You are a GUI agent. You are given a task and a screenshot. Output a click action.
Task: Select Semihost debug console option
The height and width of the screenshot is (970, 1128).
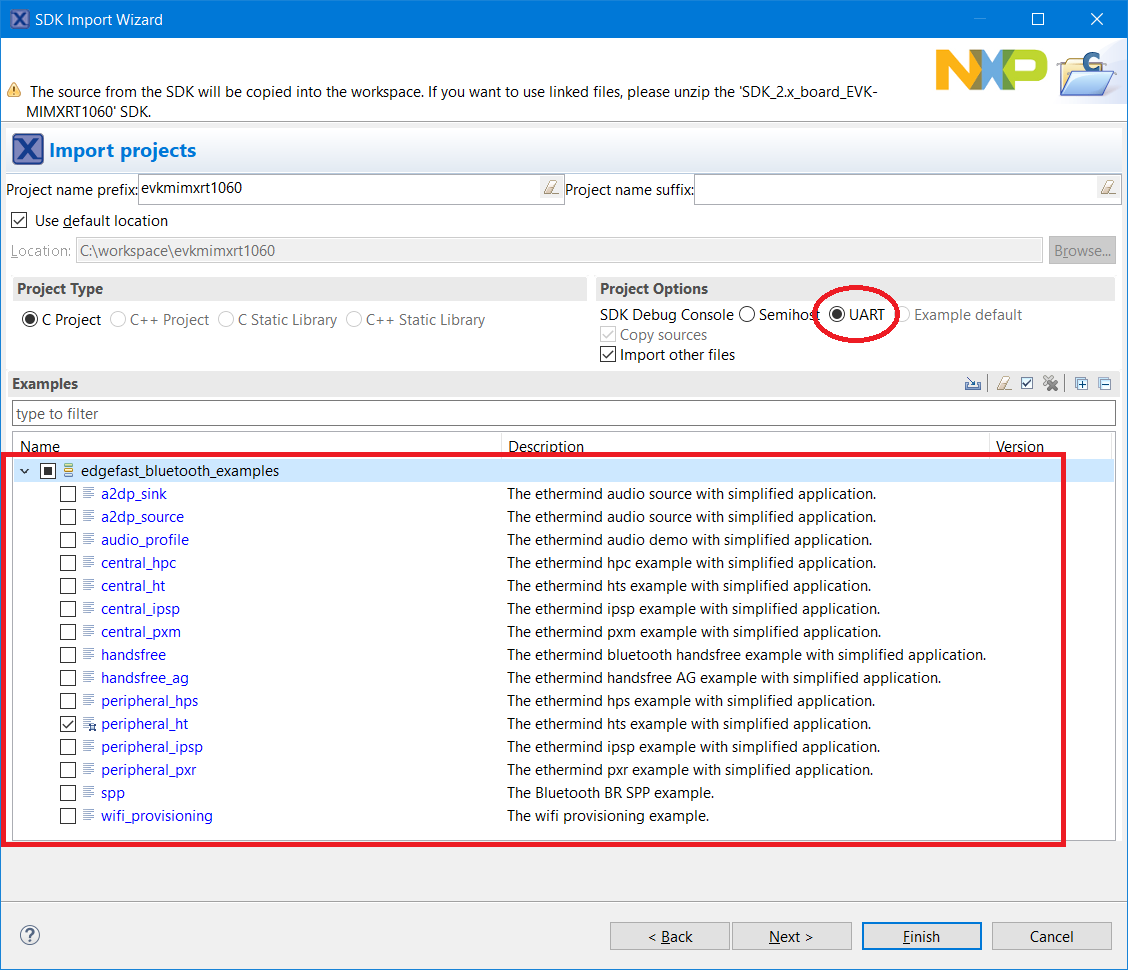click(x=747, y=315)
